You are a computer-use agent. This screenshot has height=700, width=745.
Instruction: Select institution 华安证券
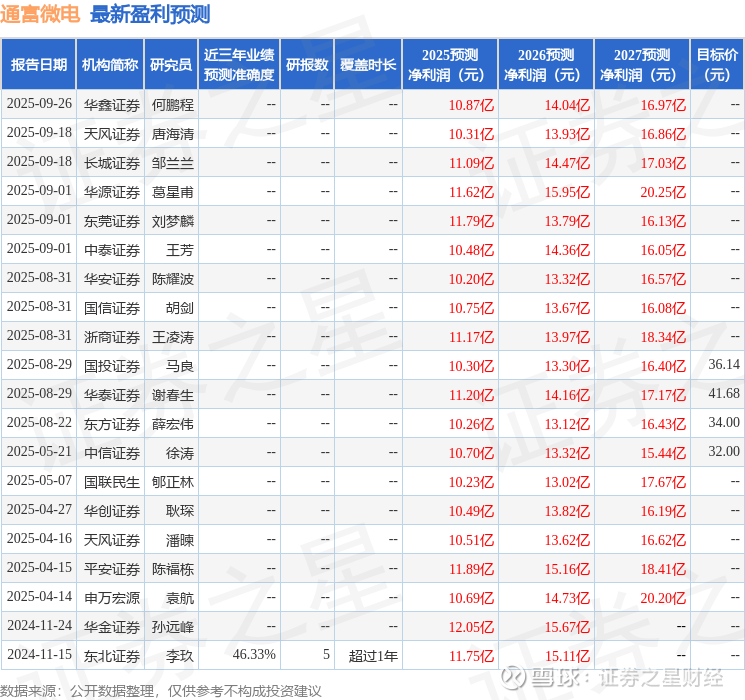point(112,279)
